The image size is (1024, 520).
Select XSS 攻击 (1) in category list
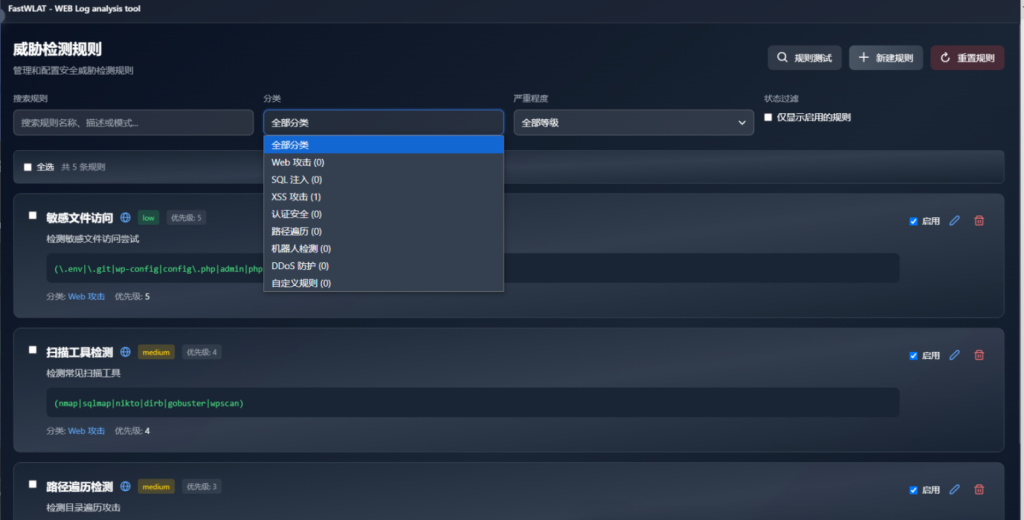pos(296,197)
